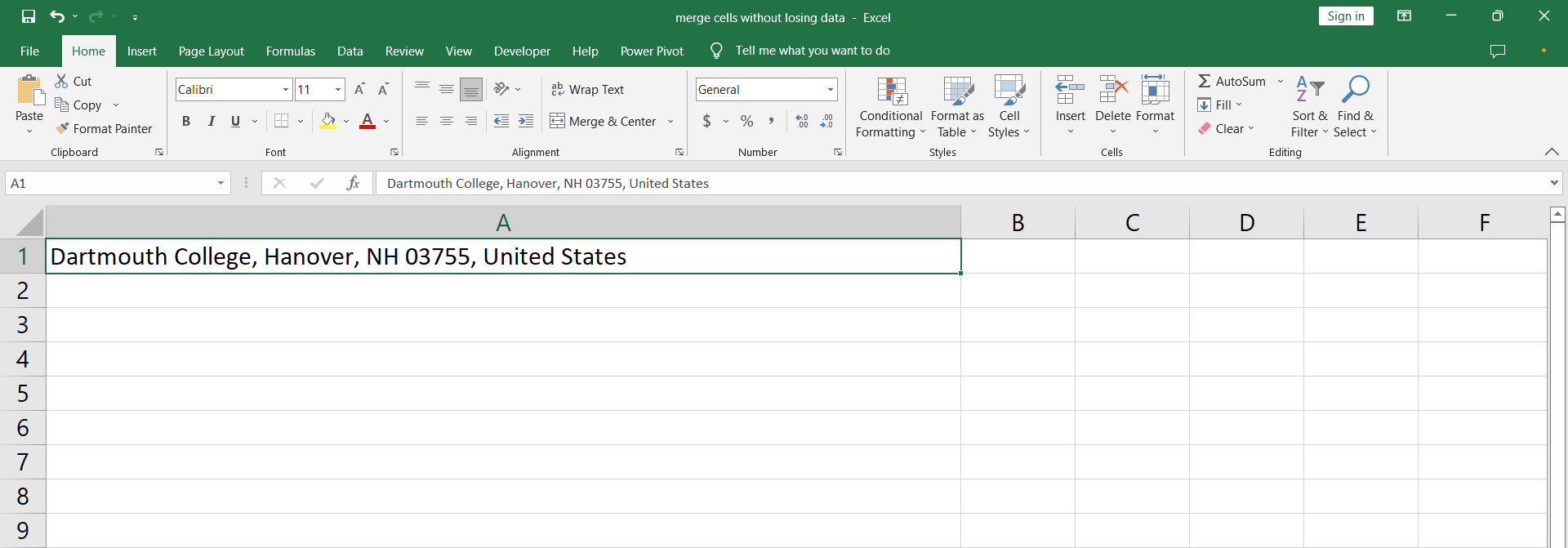Open the Merge & Center dropdown arrow
The width and height of the screenshot is (1568, 548).
click(670, 121)
